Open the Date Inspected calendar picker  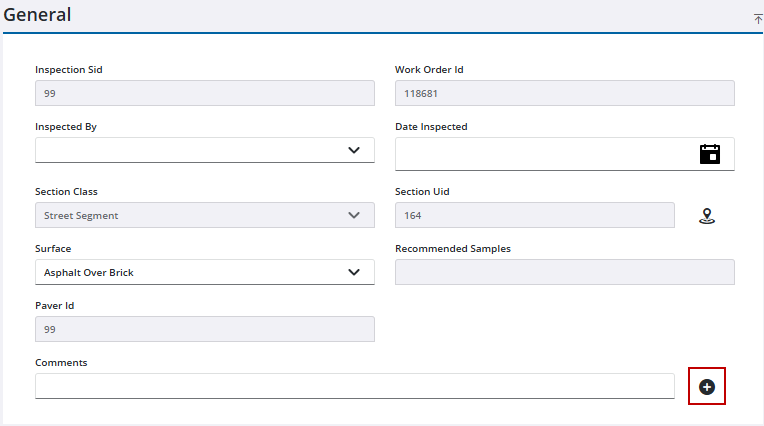(709, 153)
